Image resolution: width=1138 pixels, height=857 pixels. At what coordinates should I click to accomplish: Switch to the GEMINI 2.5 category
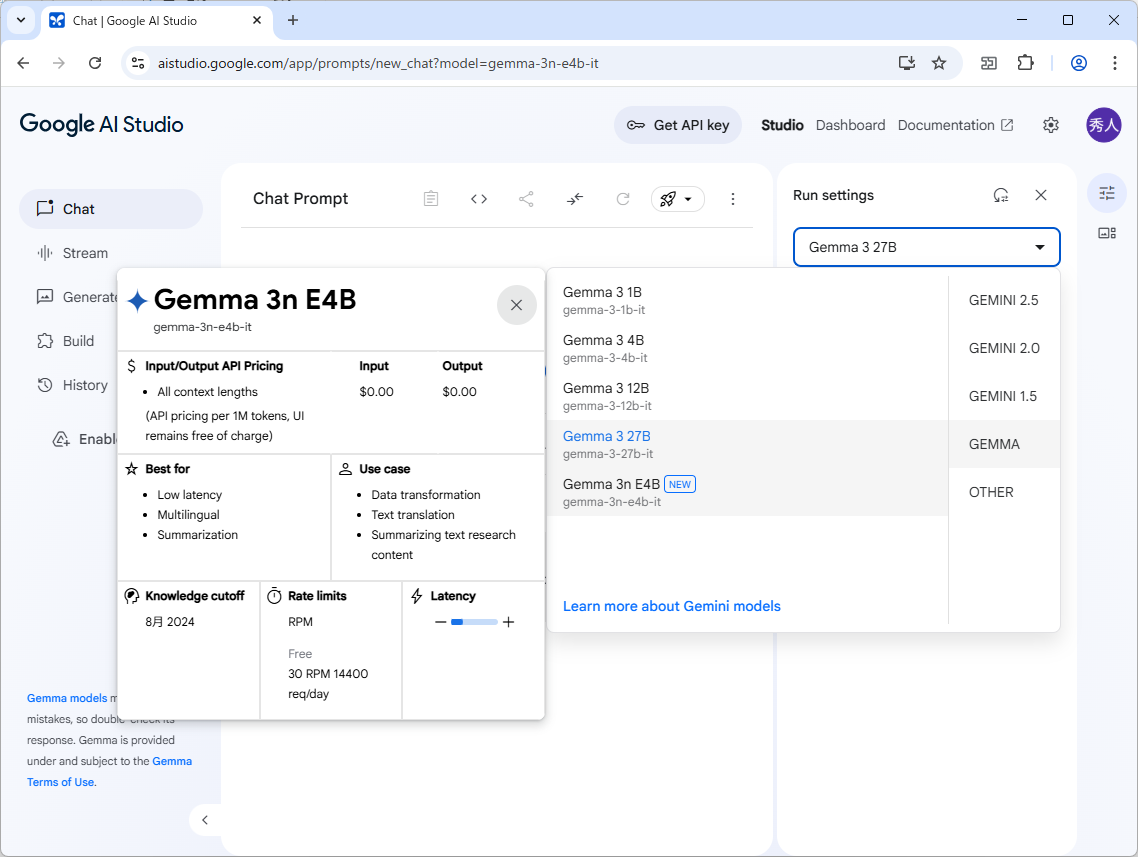pyautogui.click(x=1004, y=300)
